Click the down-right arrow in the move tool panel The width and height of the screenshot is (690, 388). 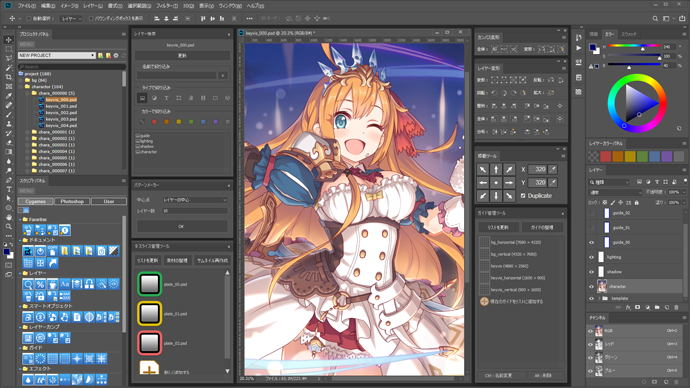coord(509,196)
